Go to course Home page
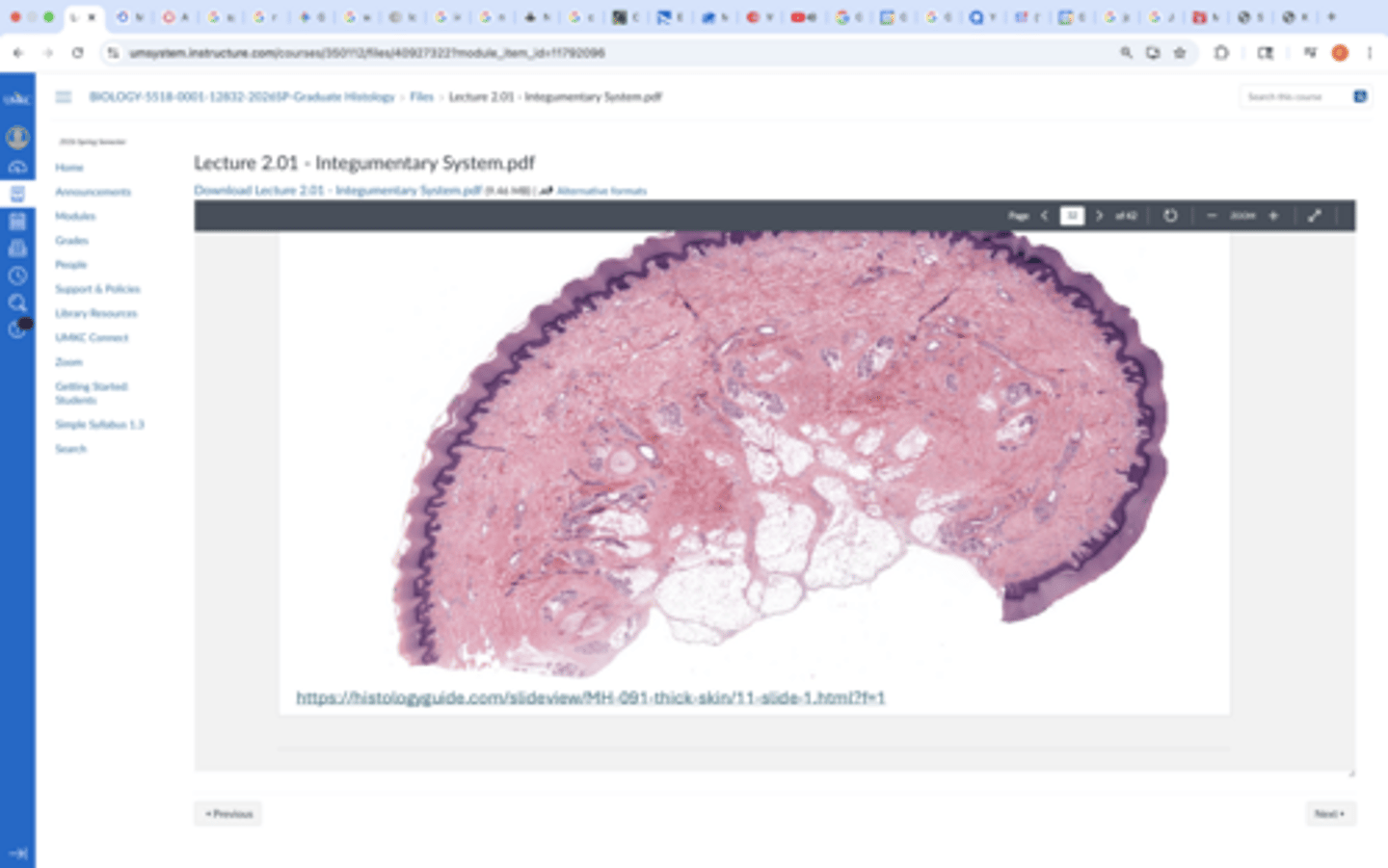1388x868 pixels. [x=69, y=168]
